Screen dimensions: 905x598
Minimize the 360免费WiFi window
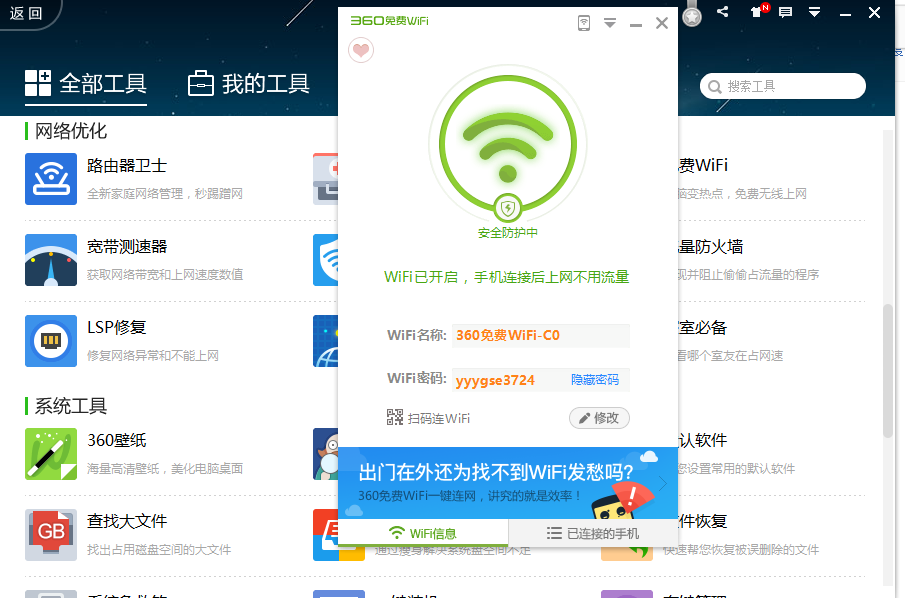point(636,24)
